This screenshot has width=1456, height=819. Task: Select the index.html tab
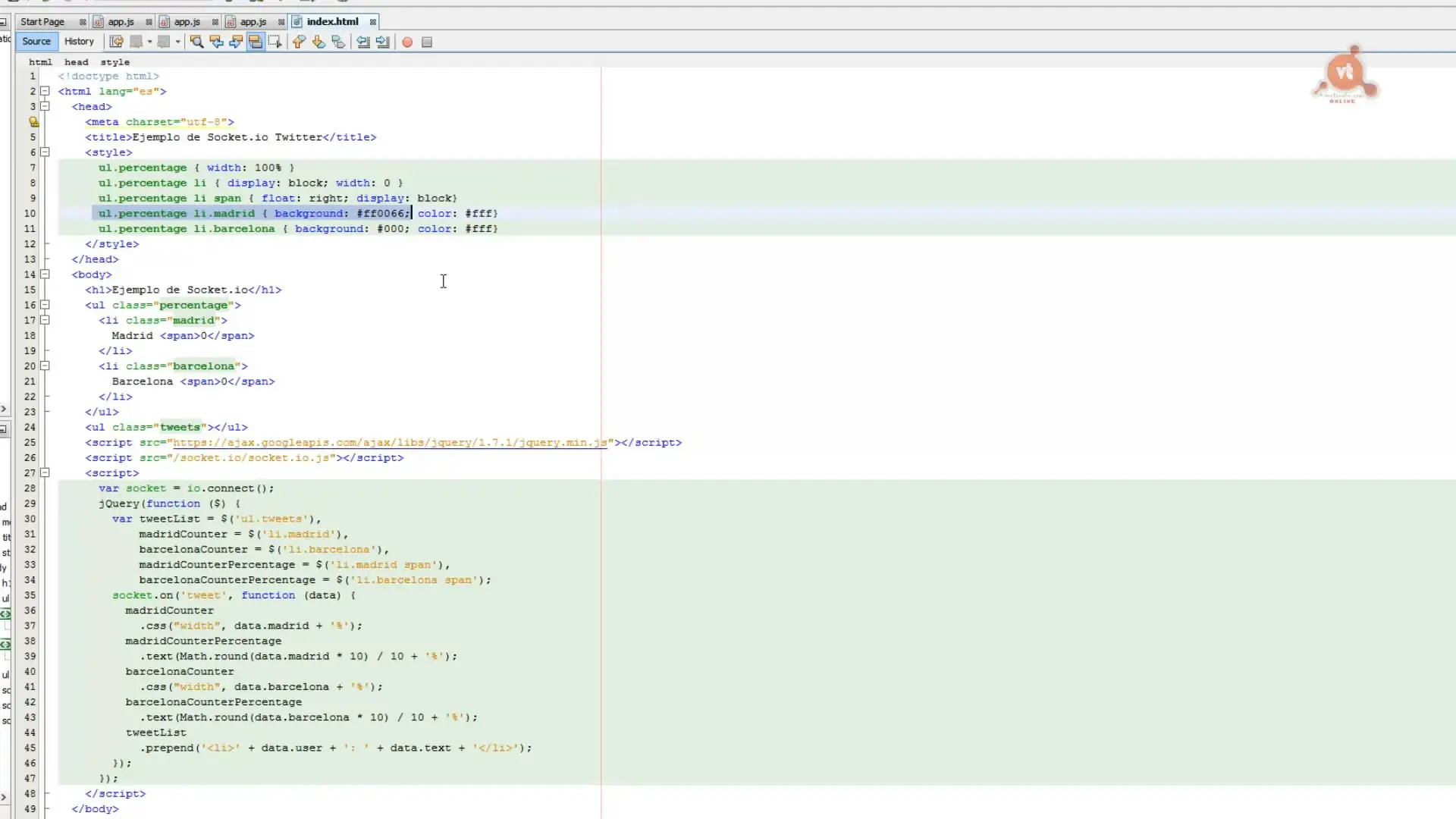(332, 21)
